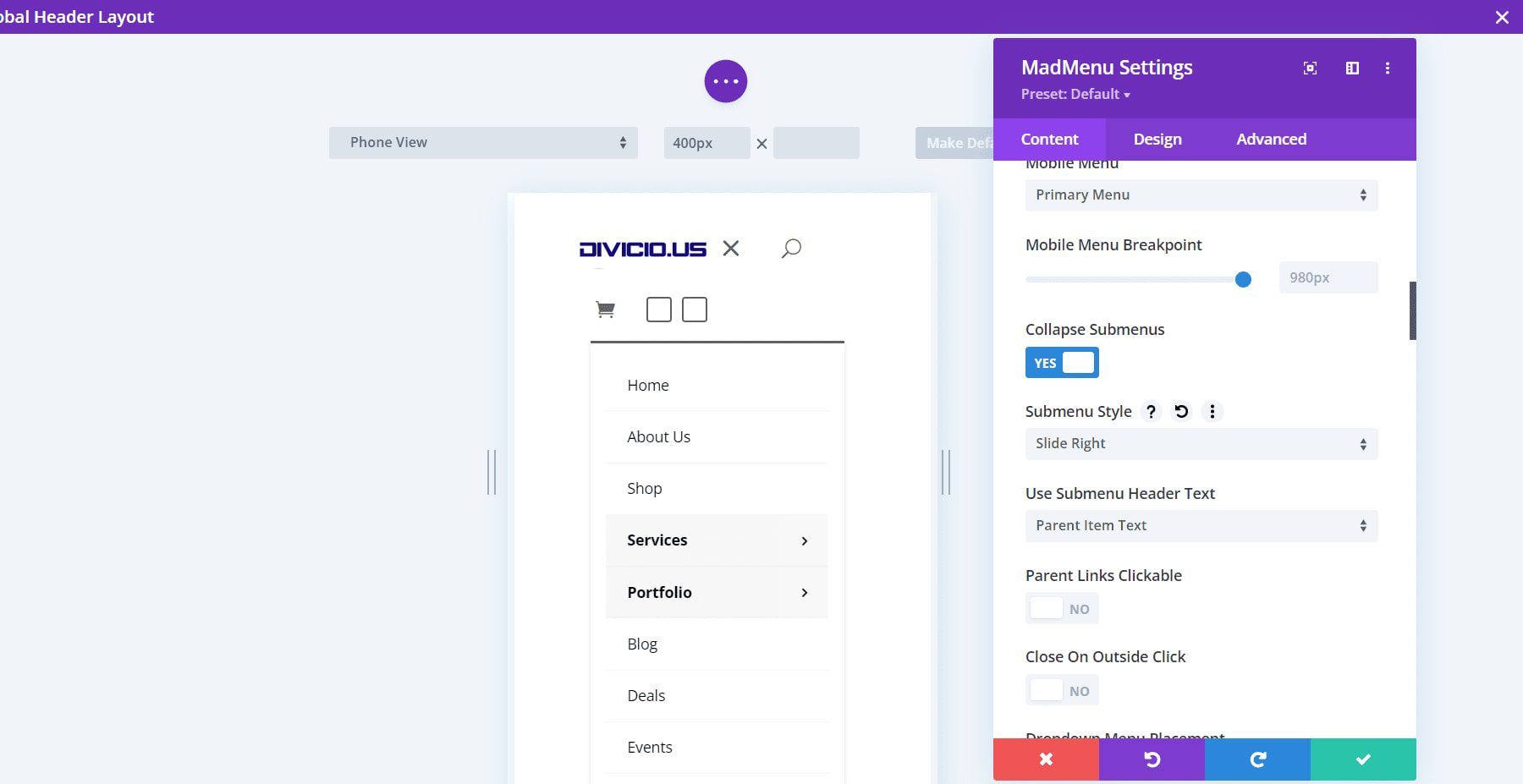Click the Mobile Menu Breakpoint slider handle
This screenshot has width=1523, height=784.
click(x=1242, y=279)
